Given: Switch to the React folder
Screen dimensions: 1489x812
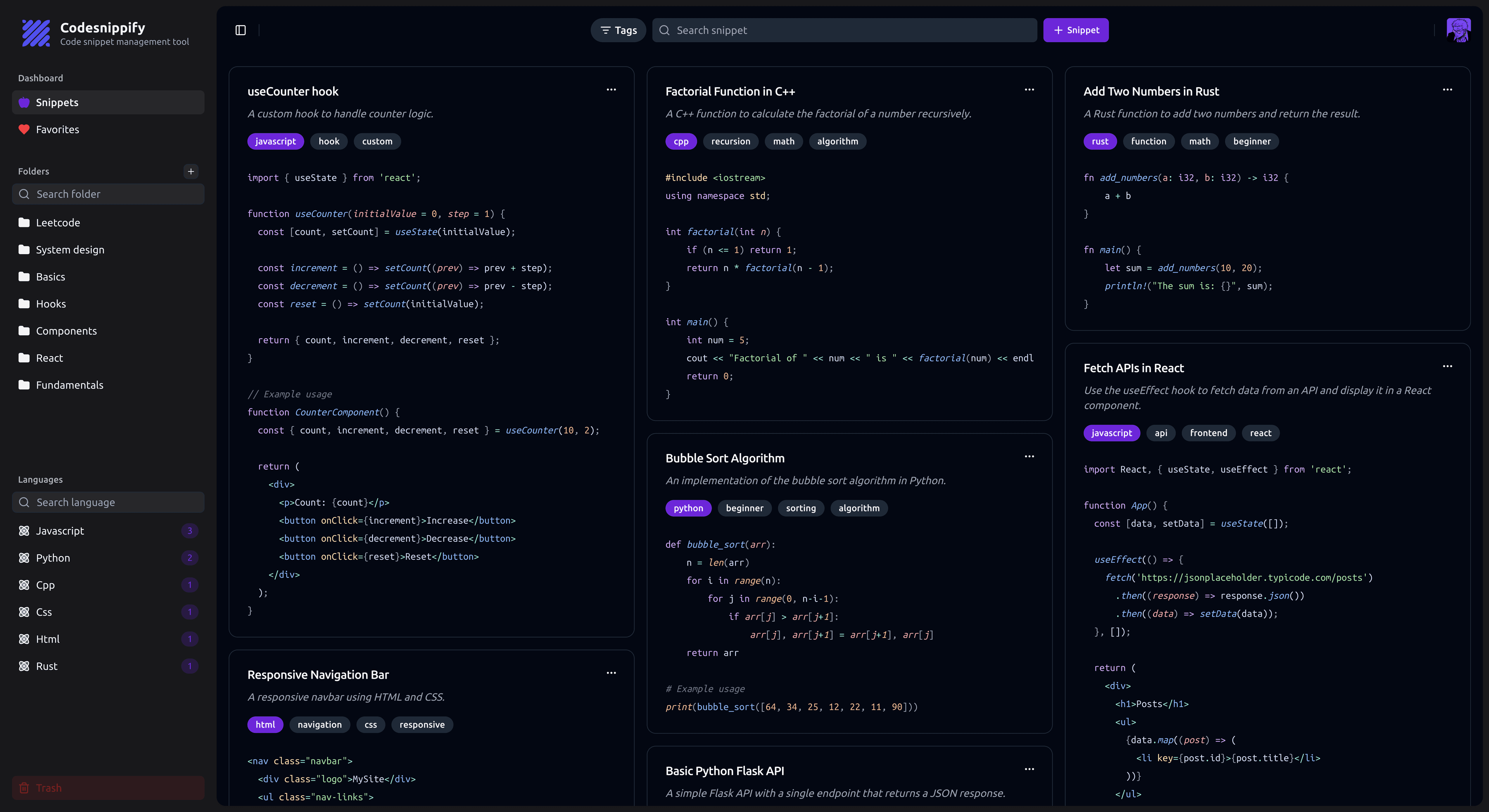Looking at the screenshot, I should coord(48,358).
